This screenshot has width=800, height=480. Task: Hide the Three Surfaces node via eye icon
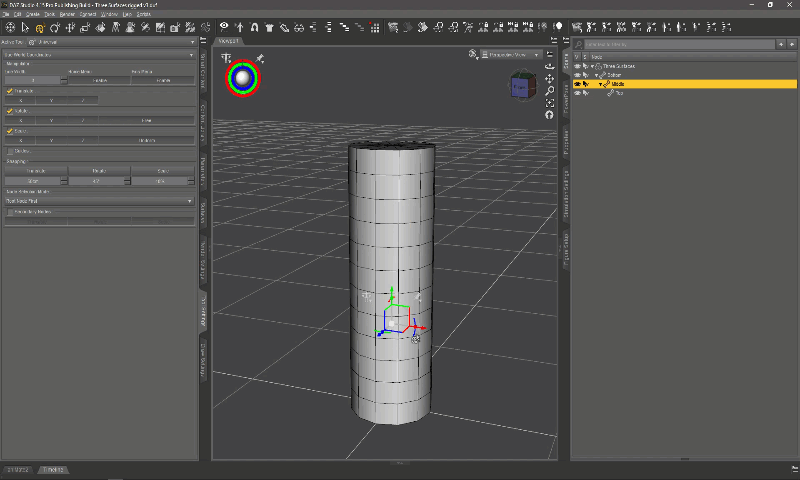tap(578, 66)
